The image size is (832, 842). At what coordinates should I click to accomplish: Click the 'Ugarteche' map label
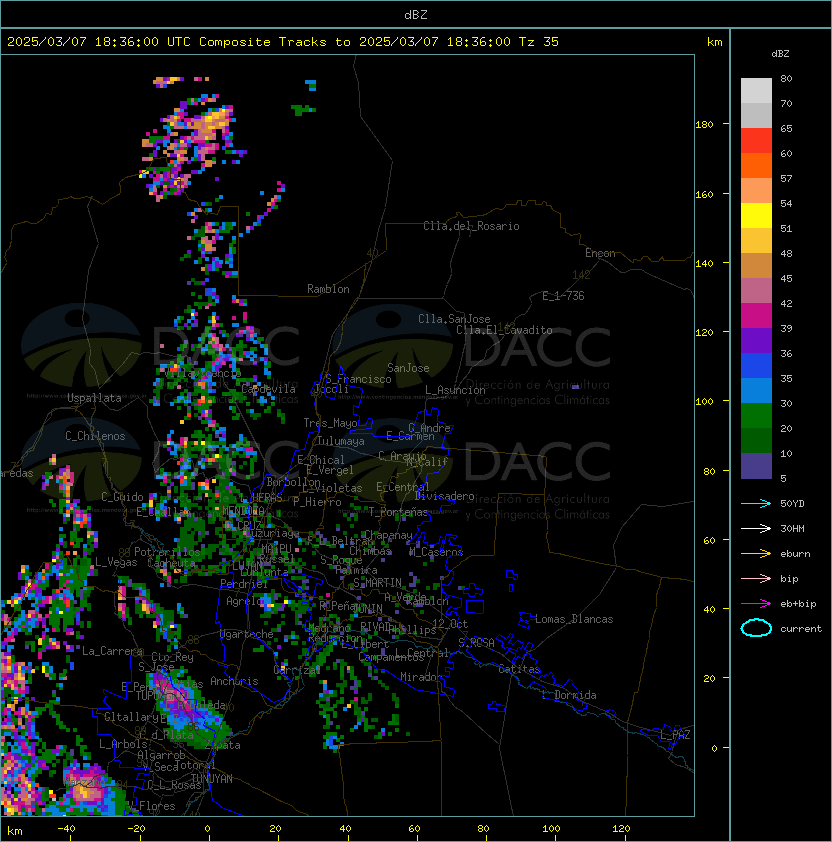[246, 635]
